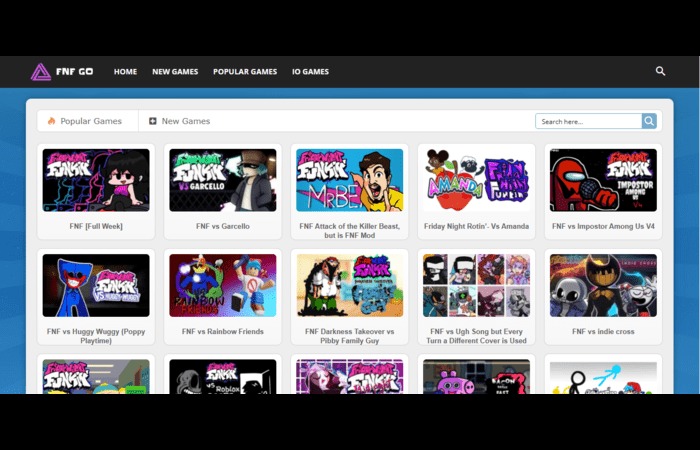Click 'FNF vs Huggy Wuggy (Poppy Playtime)' title
Screen dimensions: 700x450
coord(96,336)
